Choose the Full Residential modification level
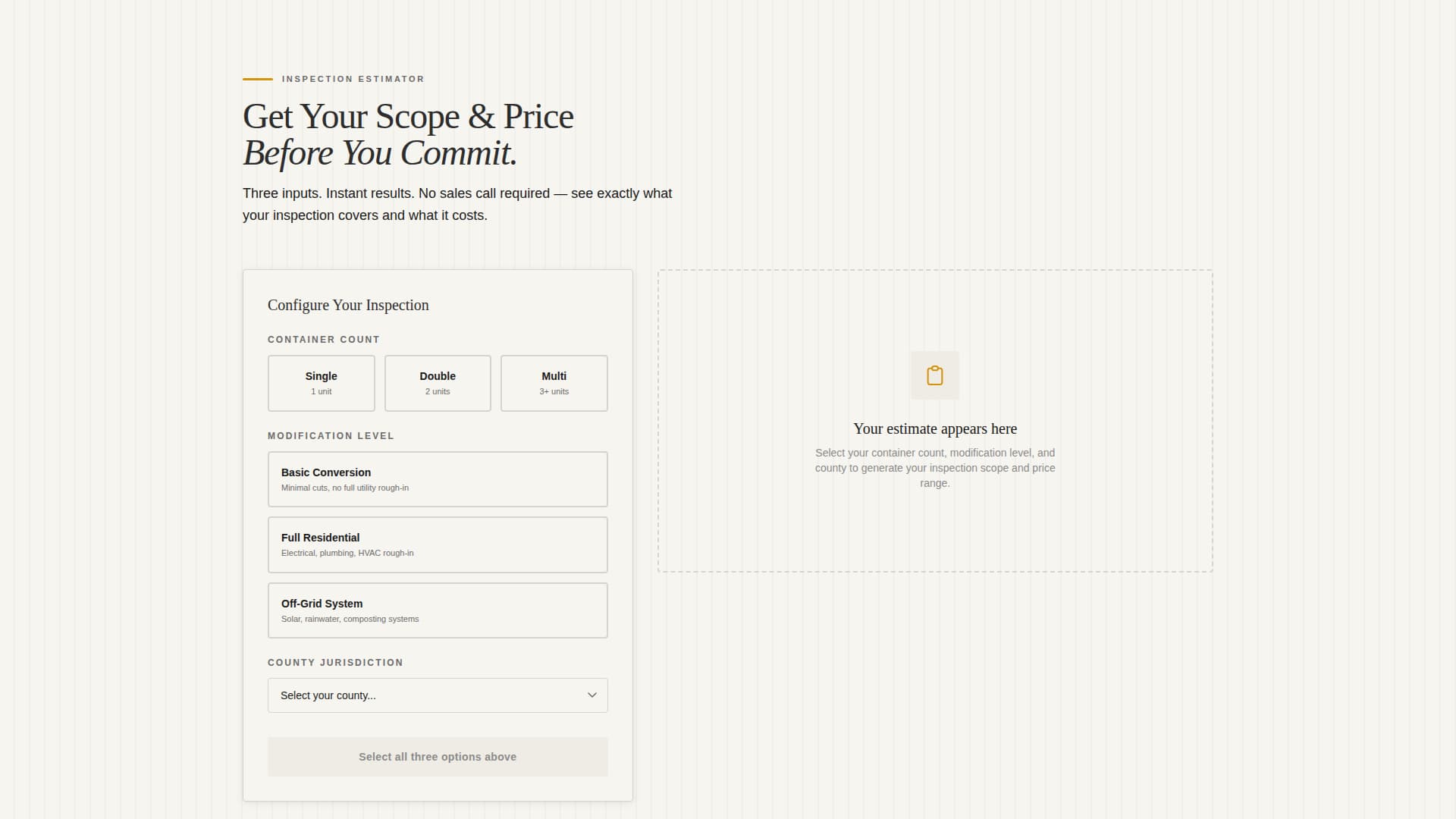Image resolution: width=1456 pixels, height=819 pixels. click(438, 544)
